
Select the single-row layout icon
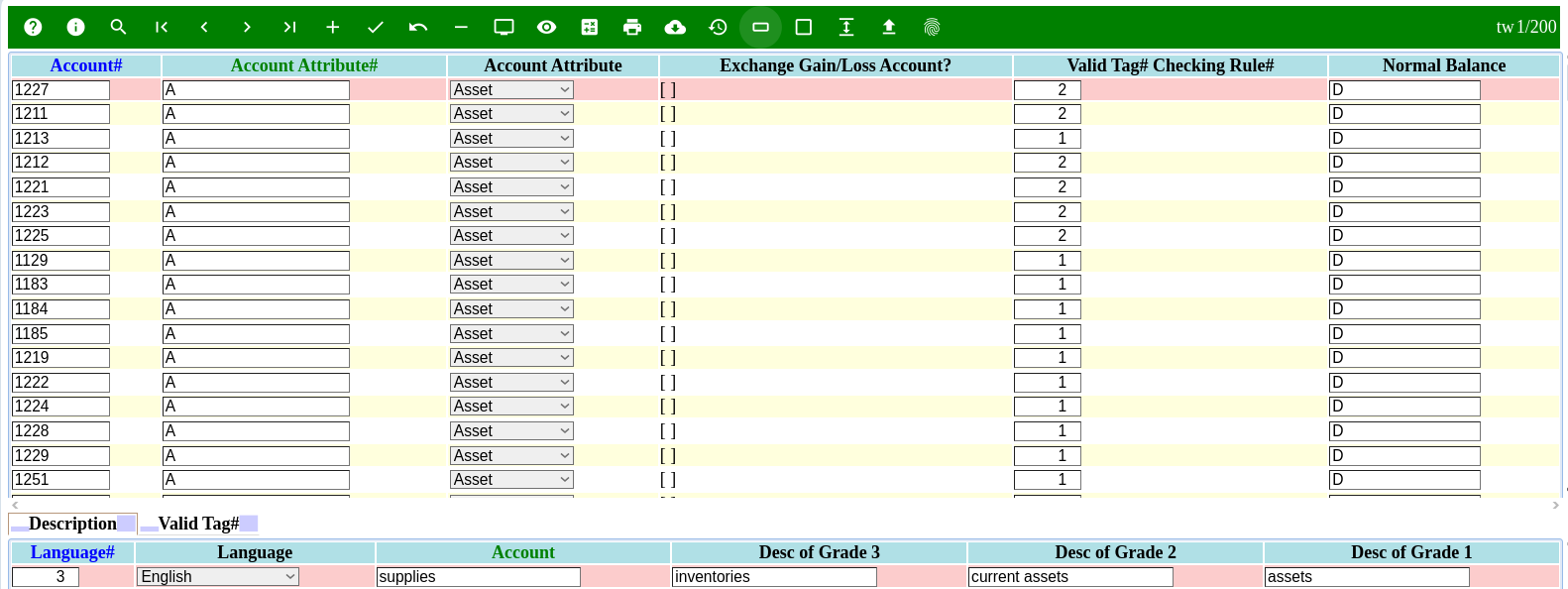[x=760, y=27]
